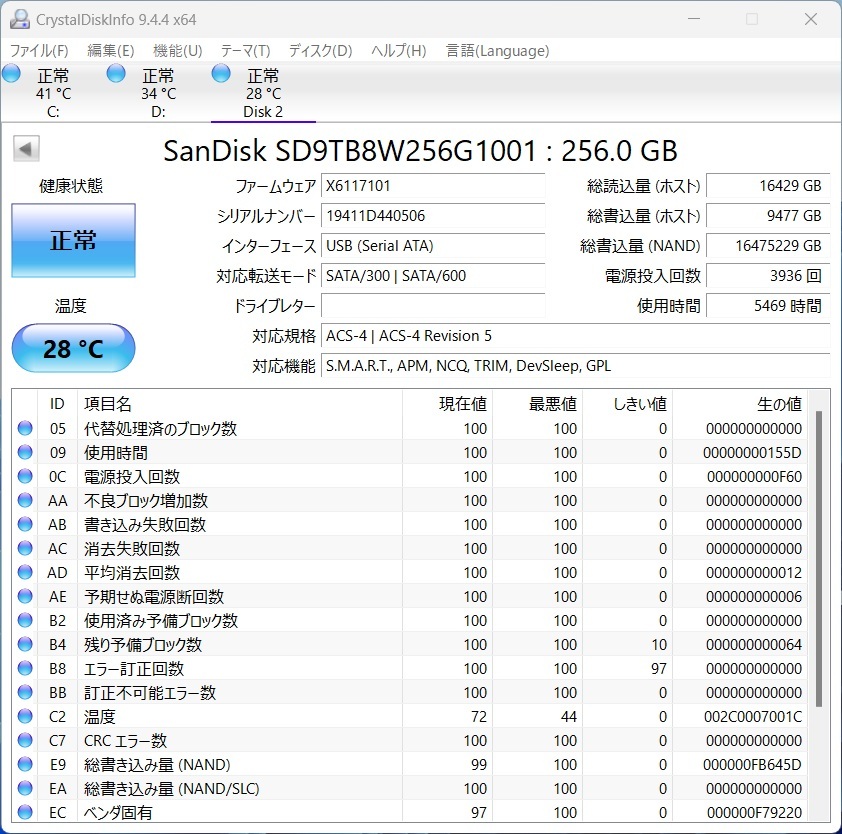Click the power-on hours value 5469 時間

click(768, 306)
